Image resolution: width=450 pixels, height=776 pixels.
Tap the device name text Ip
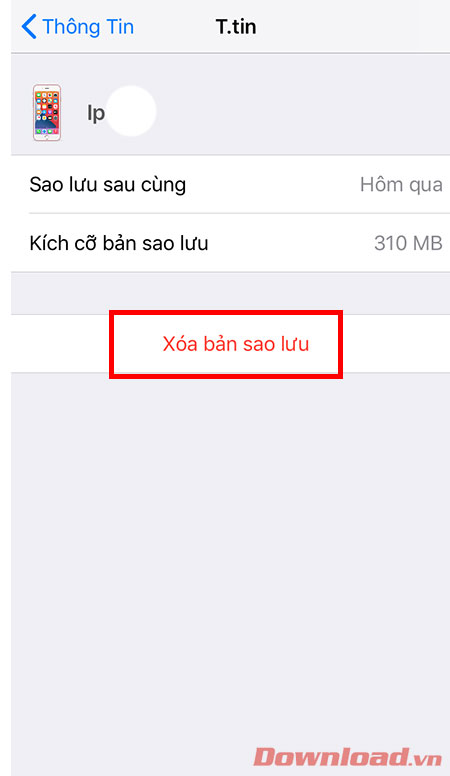96,113
